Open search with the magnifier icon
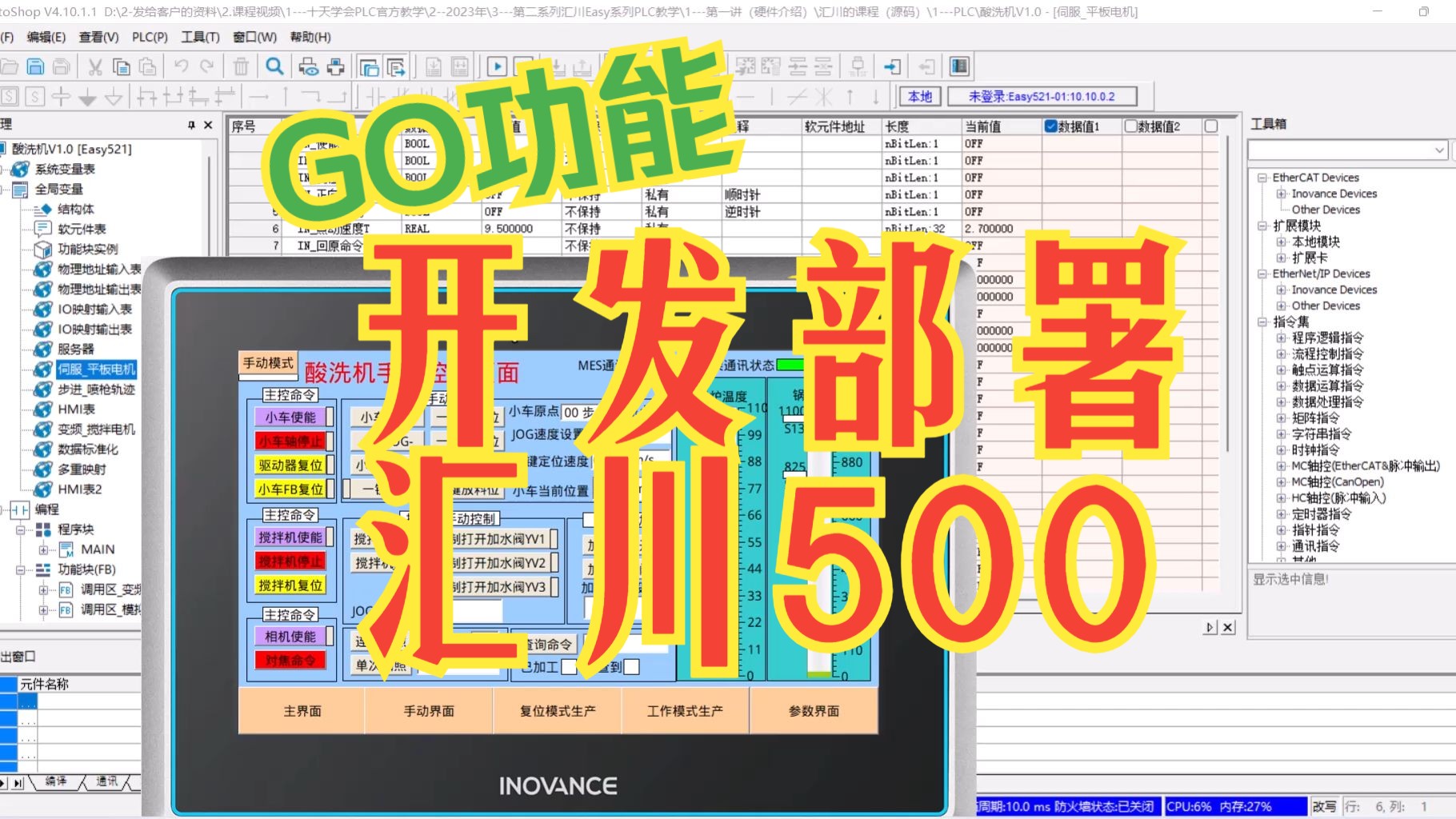Screen dimensions: 1456x819 (x=274, y=66)
